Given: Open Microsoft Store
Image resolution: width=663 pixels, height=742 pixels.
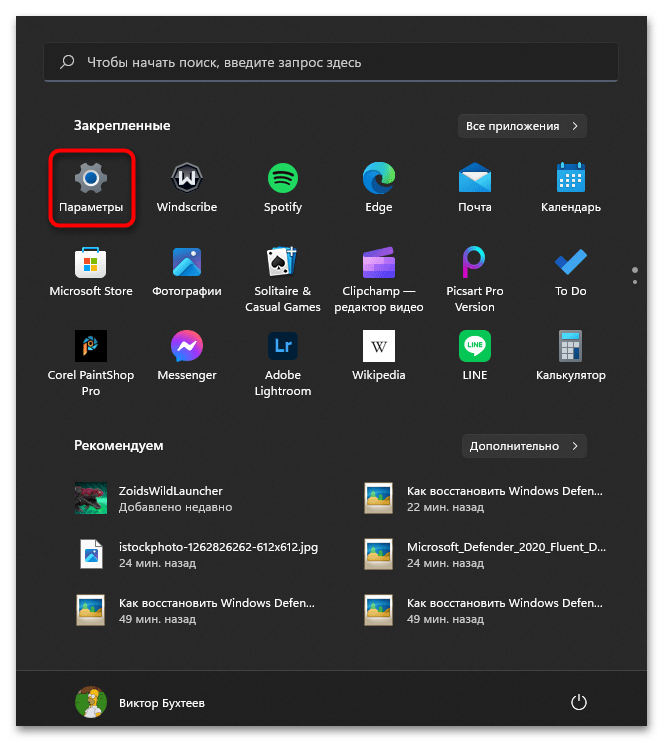Looking at the screenshot, I should (91, 272).
